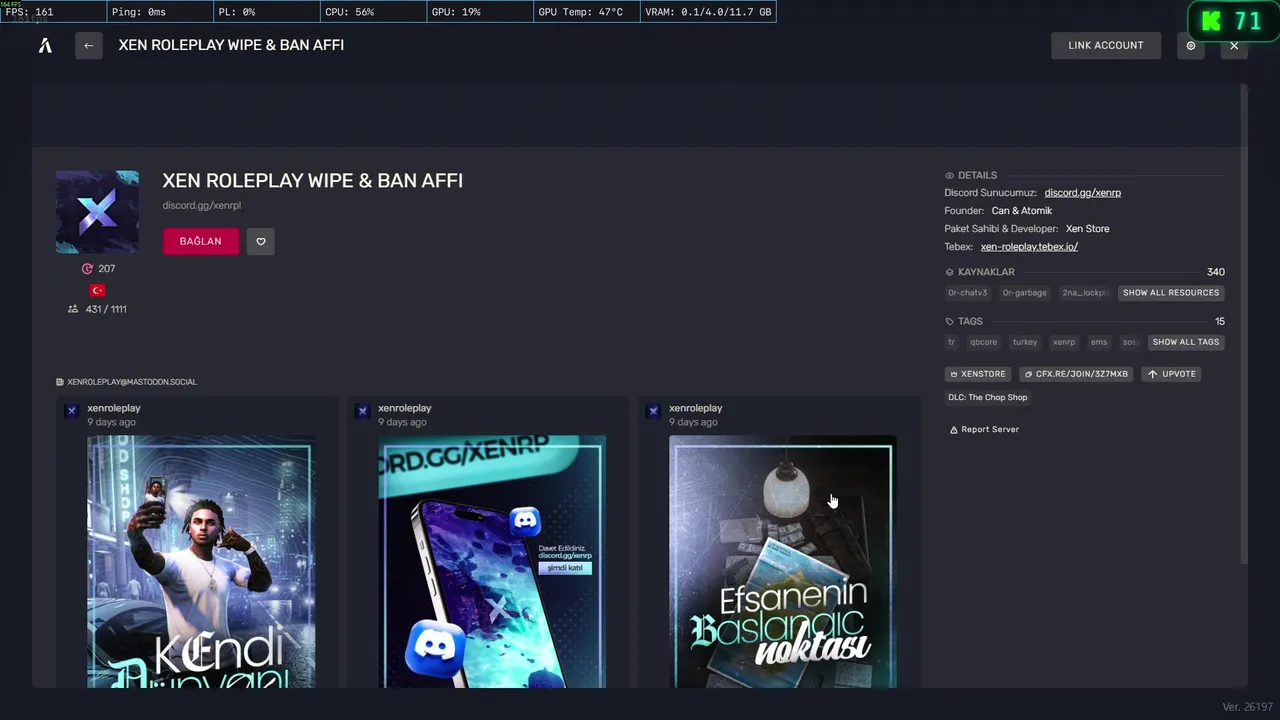Open the xen-roleplay.tebex.io link
This screenshot has height=720, width=1280.
(x=1029, y=247)
